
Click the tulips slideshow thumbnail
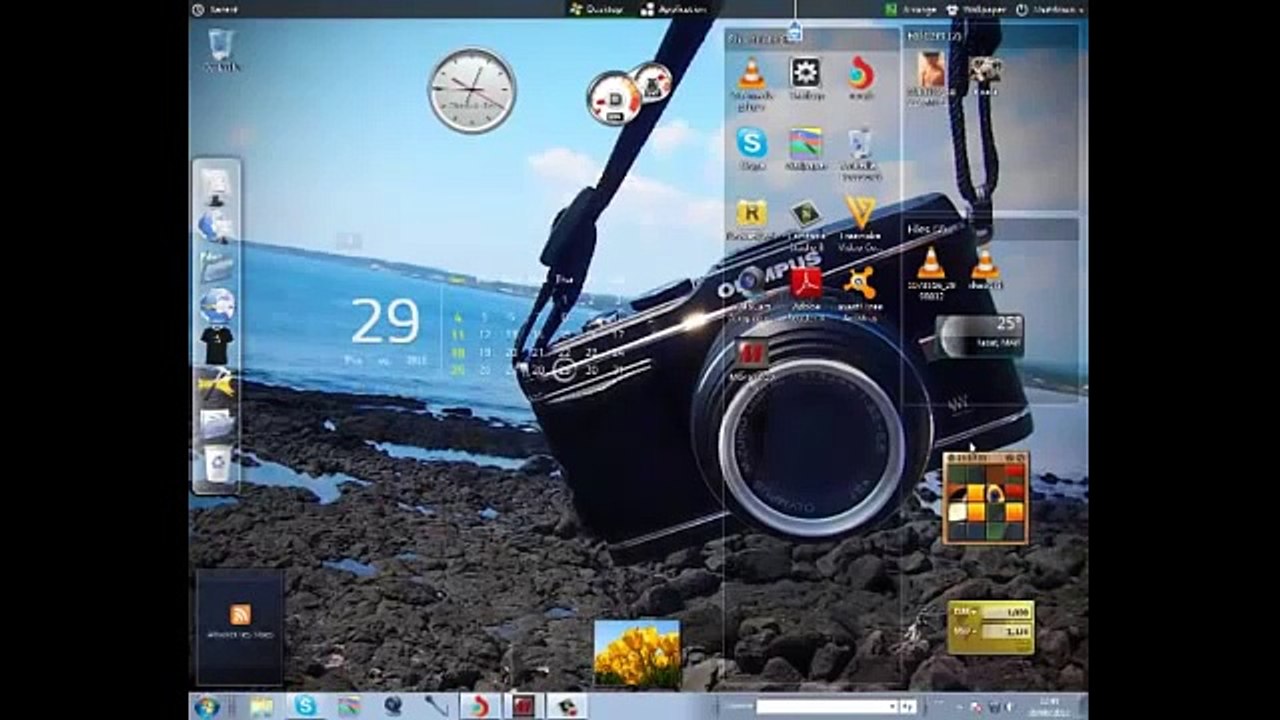(x=637, y=653)
